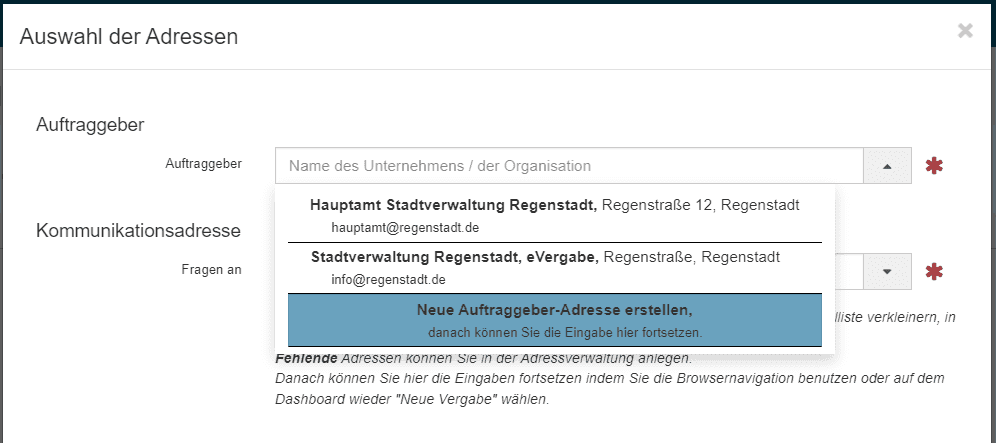Click "danach können Sie die Eingabe hier fortsetzen" text

(x=565, y=332)
